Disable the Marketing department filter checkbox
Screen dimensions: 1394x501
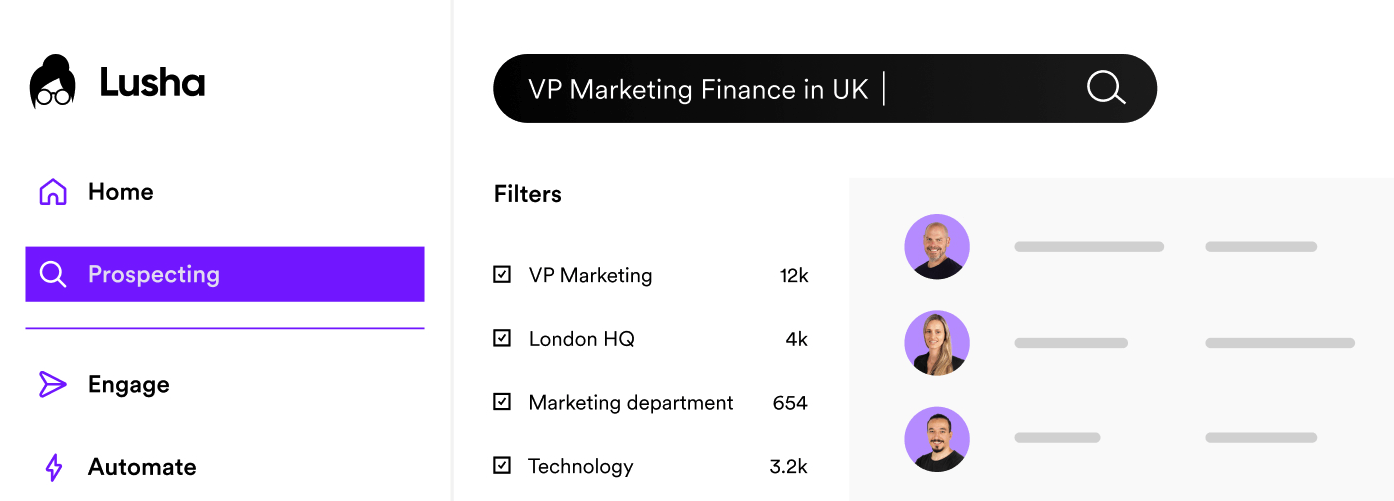click(x=502, y=402)
